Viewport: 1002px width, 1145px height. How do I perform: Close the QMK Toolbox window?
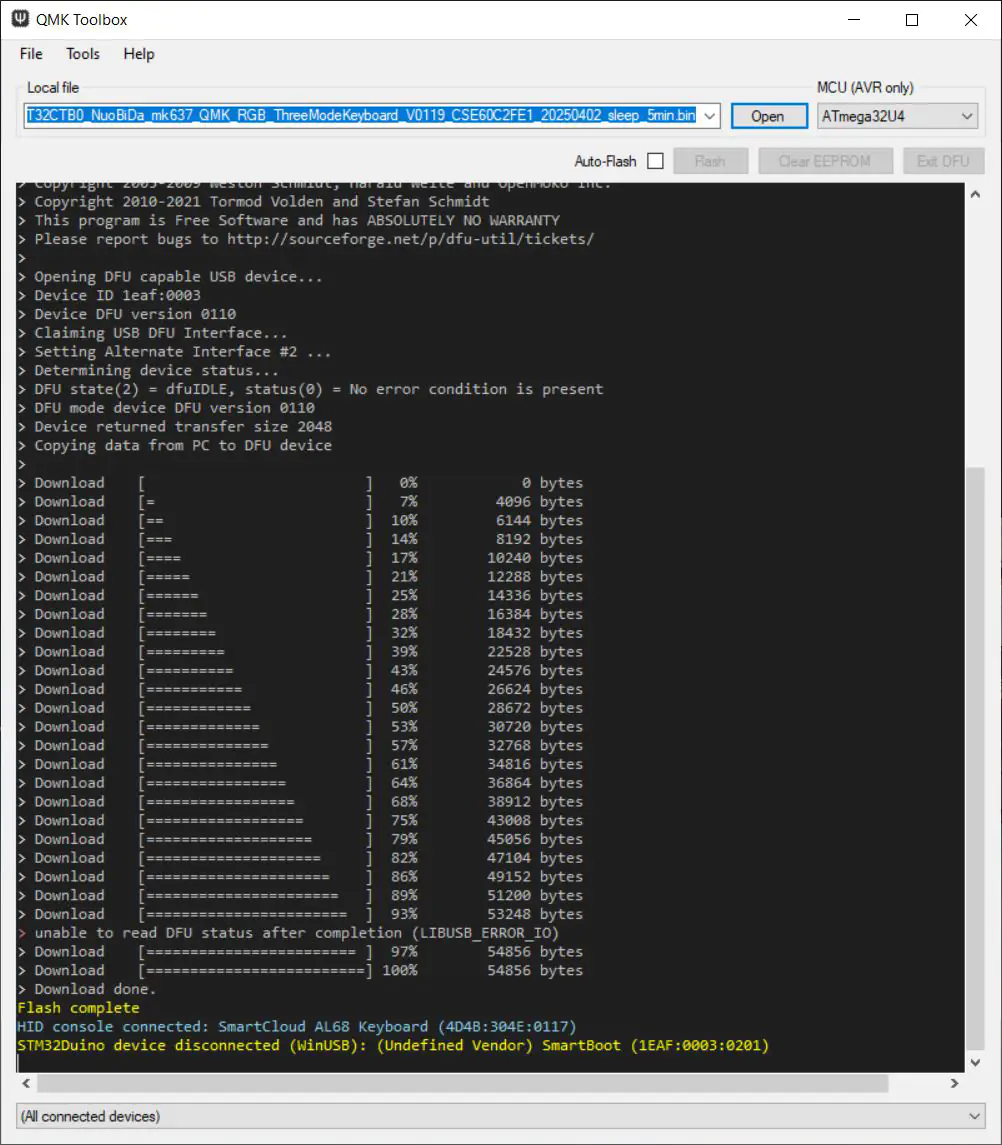point(971,20)
